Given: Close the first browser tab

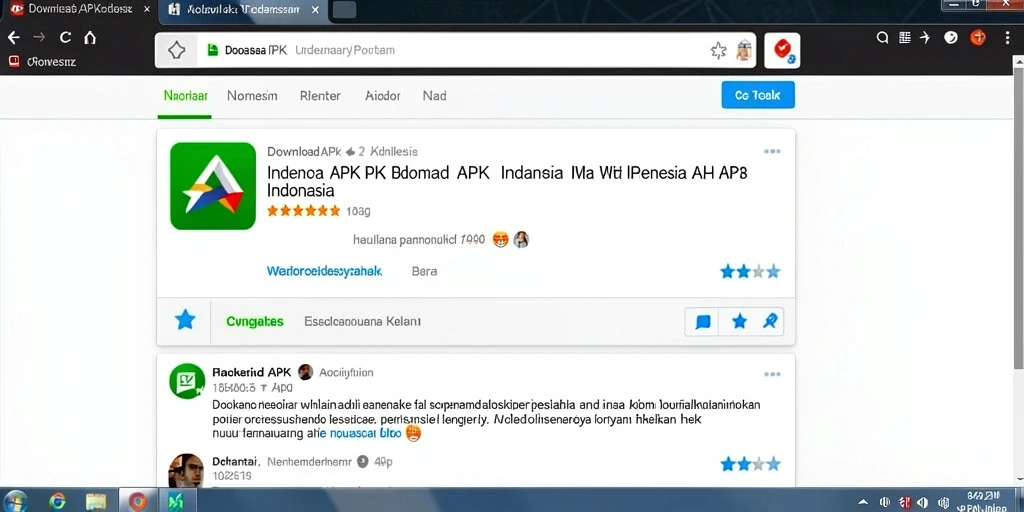Looking at the screenshot, I should point(146,10).
